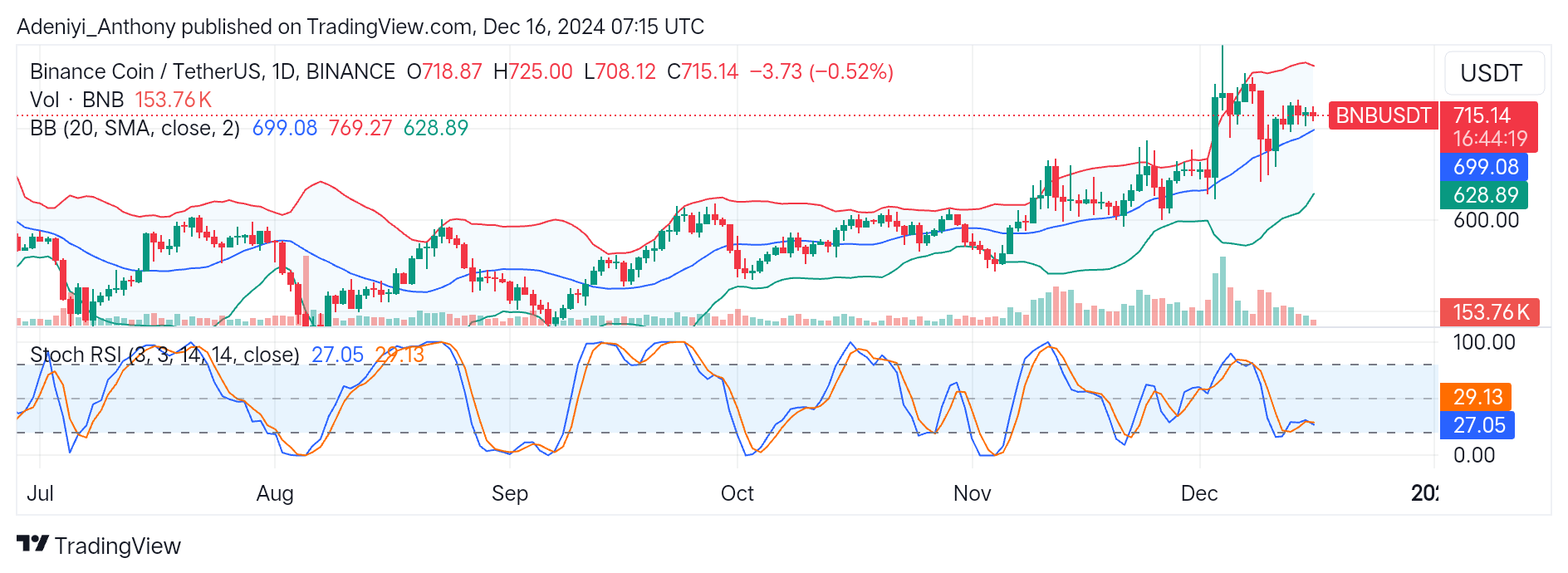Click the Nov label on time axis
This screenshot has width=1568, height=573.
[973, 493]
